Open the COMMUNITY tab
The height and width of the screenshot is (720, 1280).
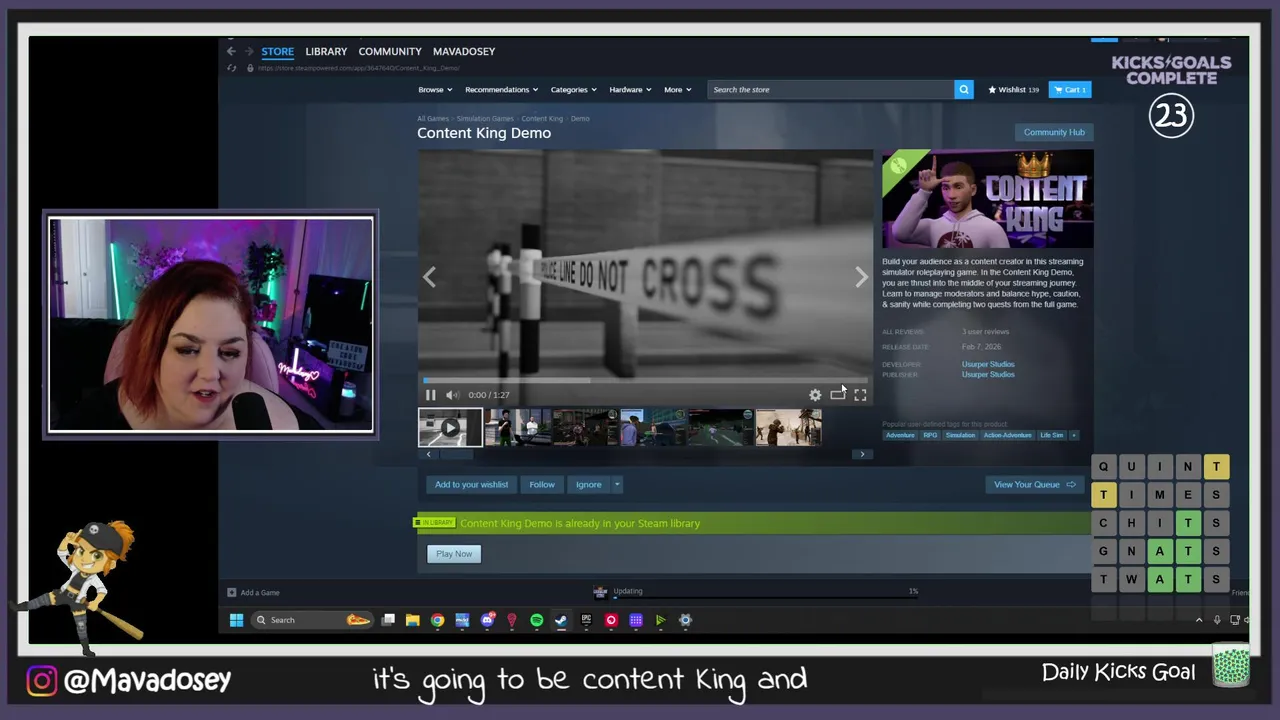click(x=390, y=51)
